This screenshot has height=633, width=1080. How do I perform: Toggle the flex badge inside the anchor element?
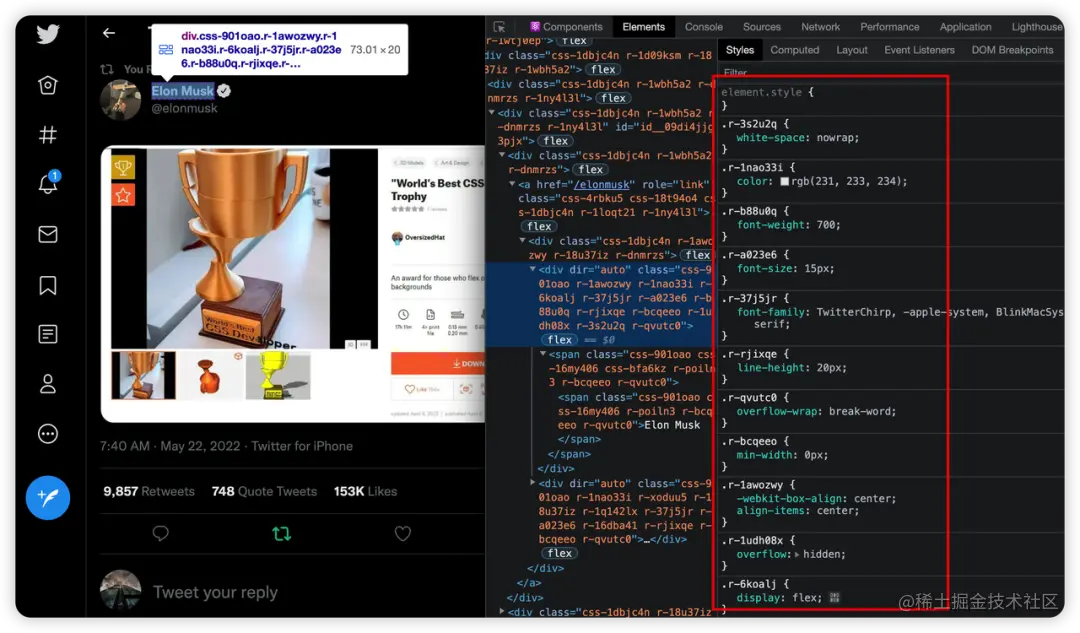[x=538, y=226]
